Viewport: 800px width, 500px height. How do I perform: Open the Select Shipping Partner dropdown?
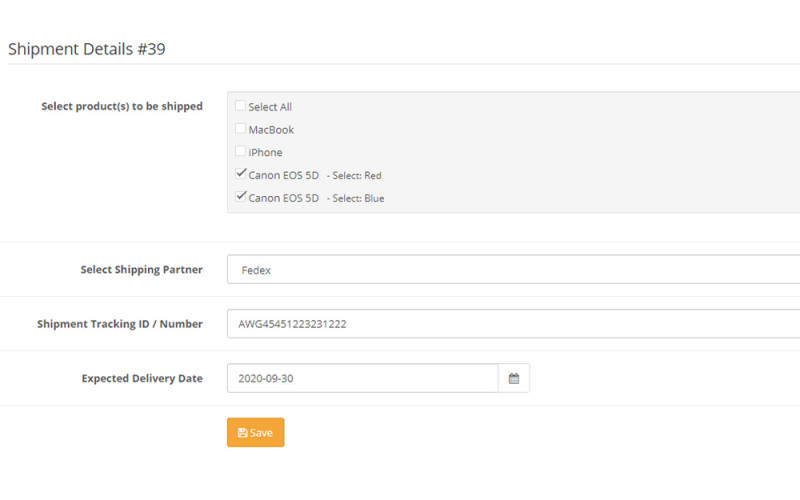coord(512,270)
